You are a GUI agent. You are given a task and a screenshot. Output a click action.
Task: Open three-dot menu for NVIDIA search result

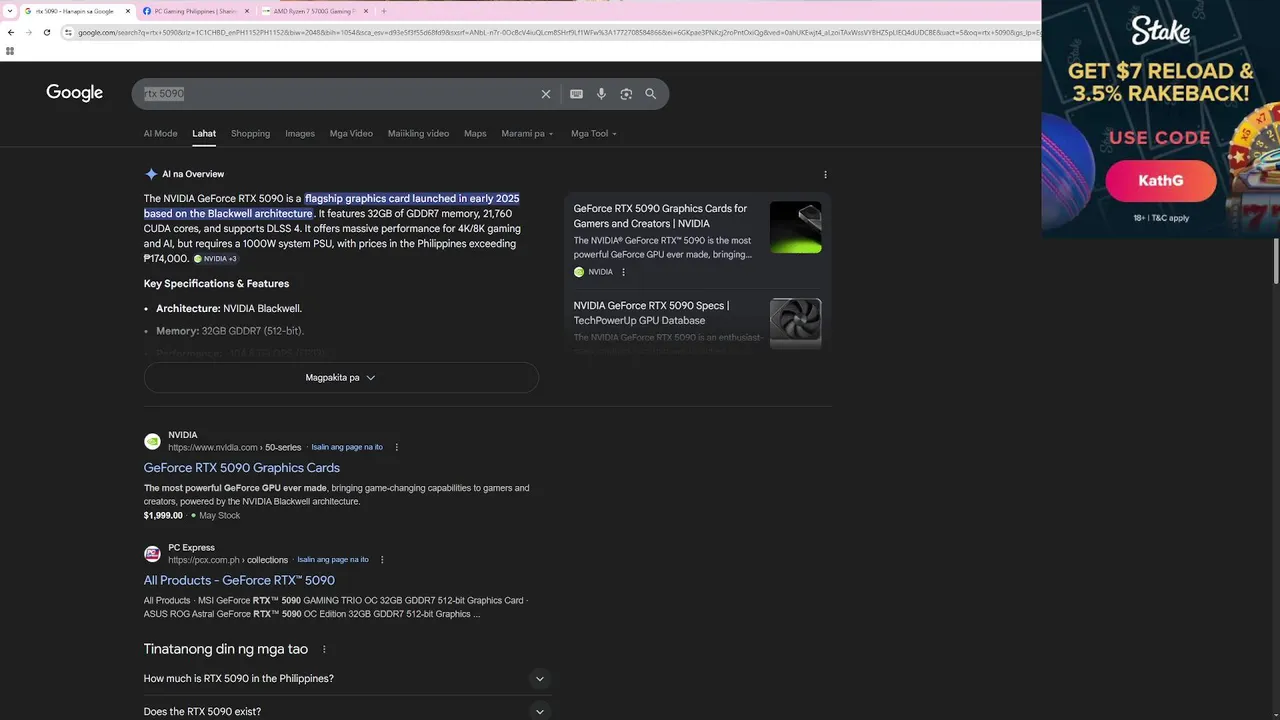(x=397, y=447)
